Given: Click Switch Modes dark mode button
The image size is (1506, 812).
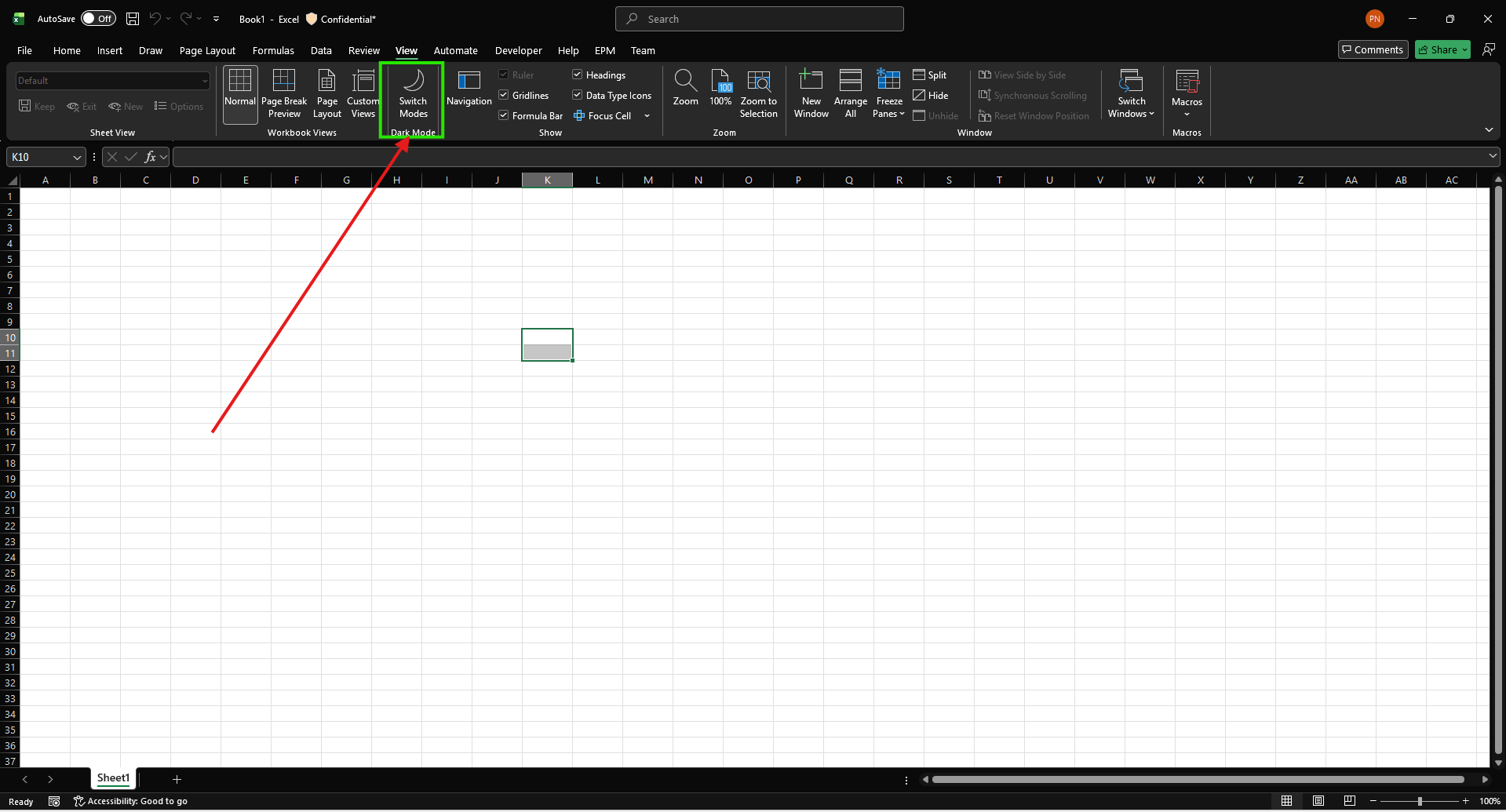Looking at the screenshot, I should point(413,94).
